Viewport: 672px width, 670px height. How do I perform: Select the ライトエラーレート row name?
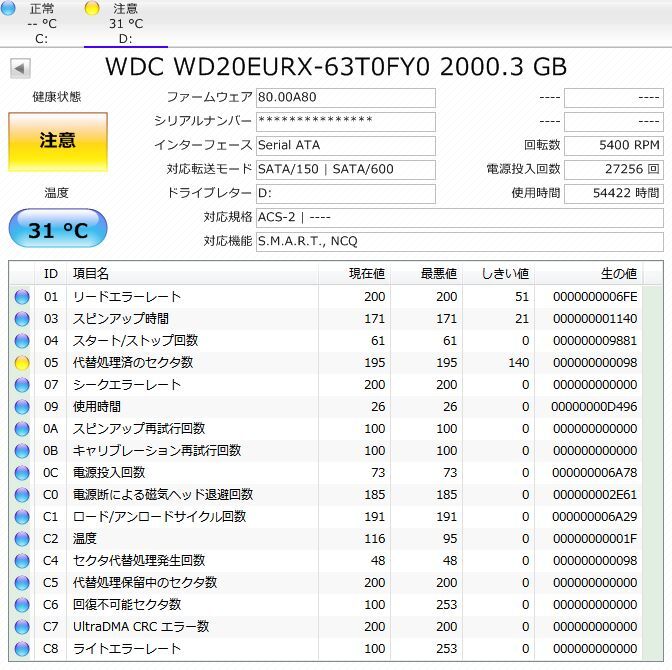tap(127, 649)
